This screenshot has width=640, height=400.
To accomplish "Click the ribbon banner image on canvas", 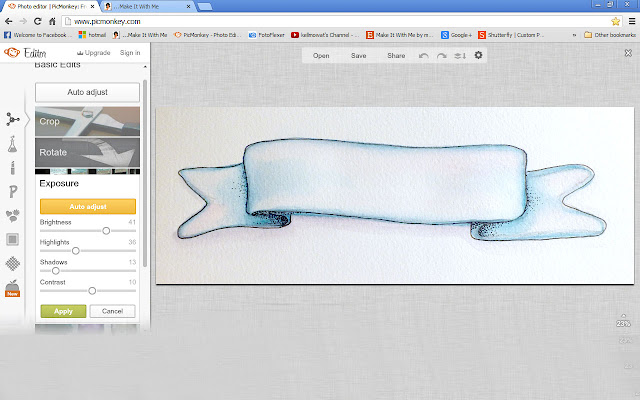I will [395, 196].
